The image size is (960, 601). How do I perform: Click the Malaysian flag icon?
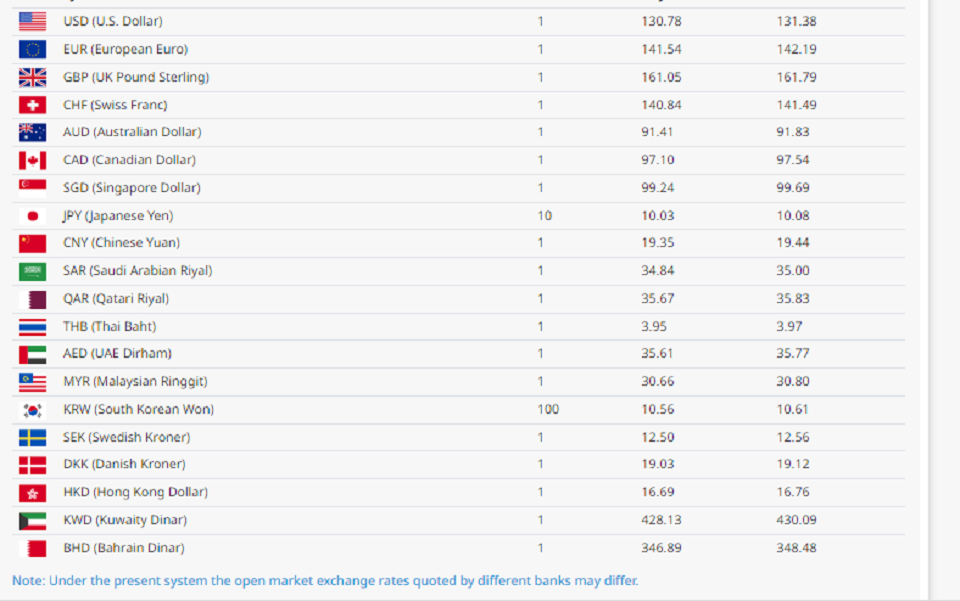point(32,382)
